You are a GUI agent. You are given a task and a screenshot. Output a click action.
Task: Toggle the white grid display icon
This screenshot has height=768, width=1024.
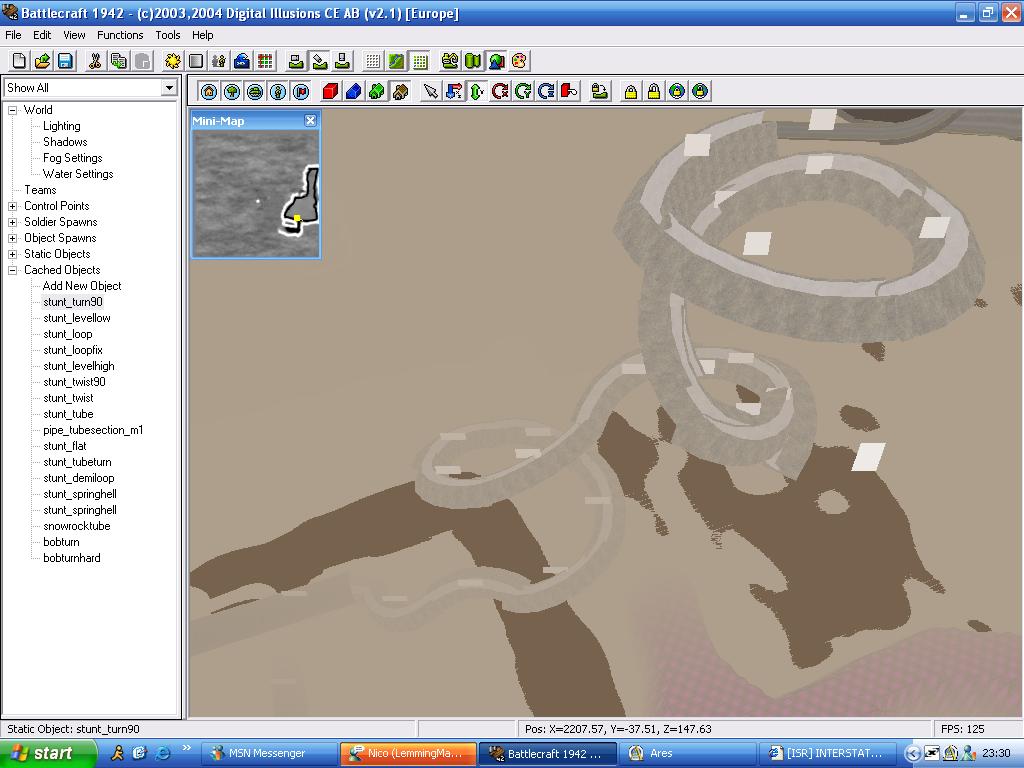[372, 61]
